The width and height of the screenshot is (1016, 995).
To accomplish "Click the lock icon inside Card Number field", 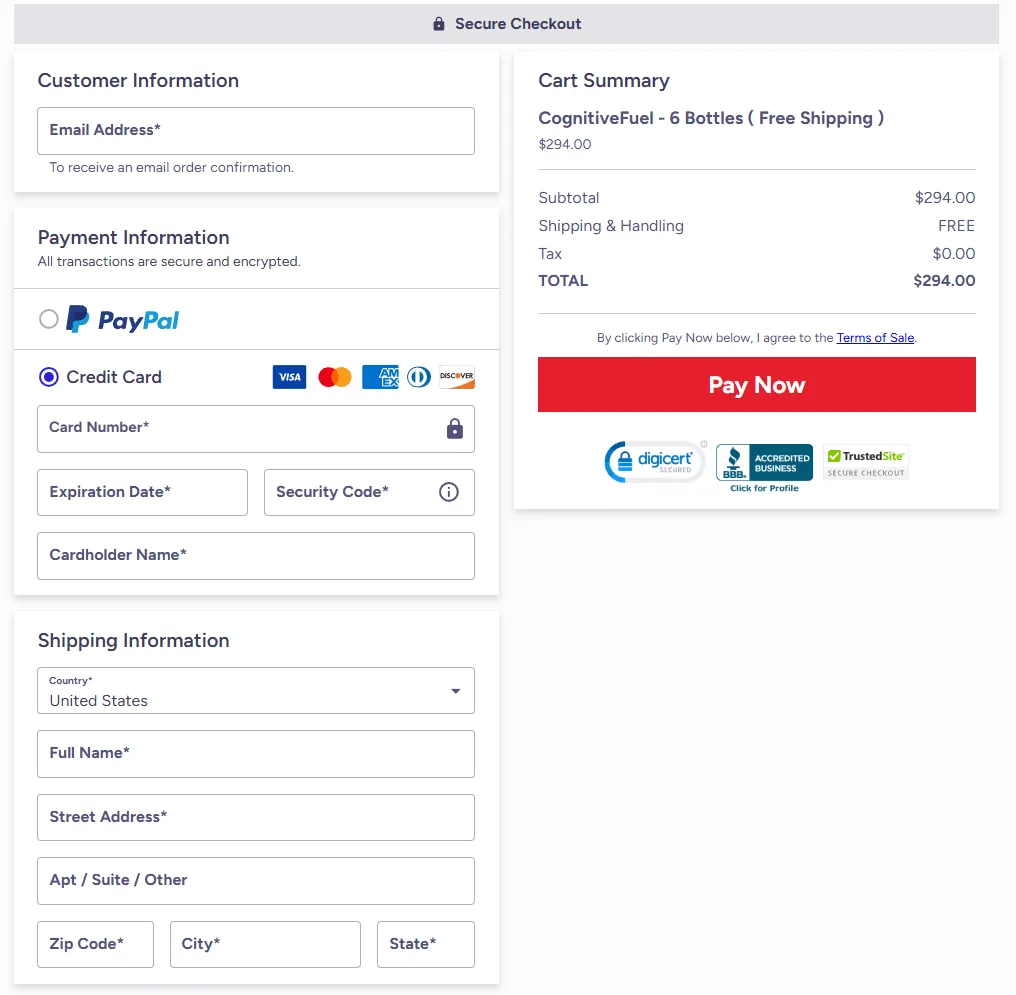I will 455,427.
